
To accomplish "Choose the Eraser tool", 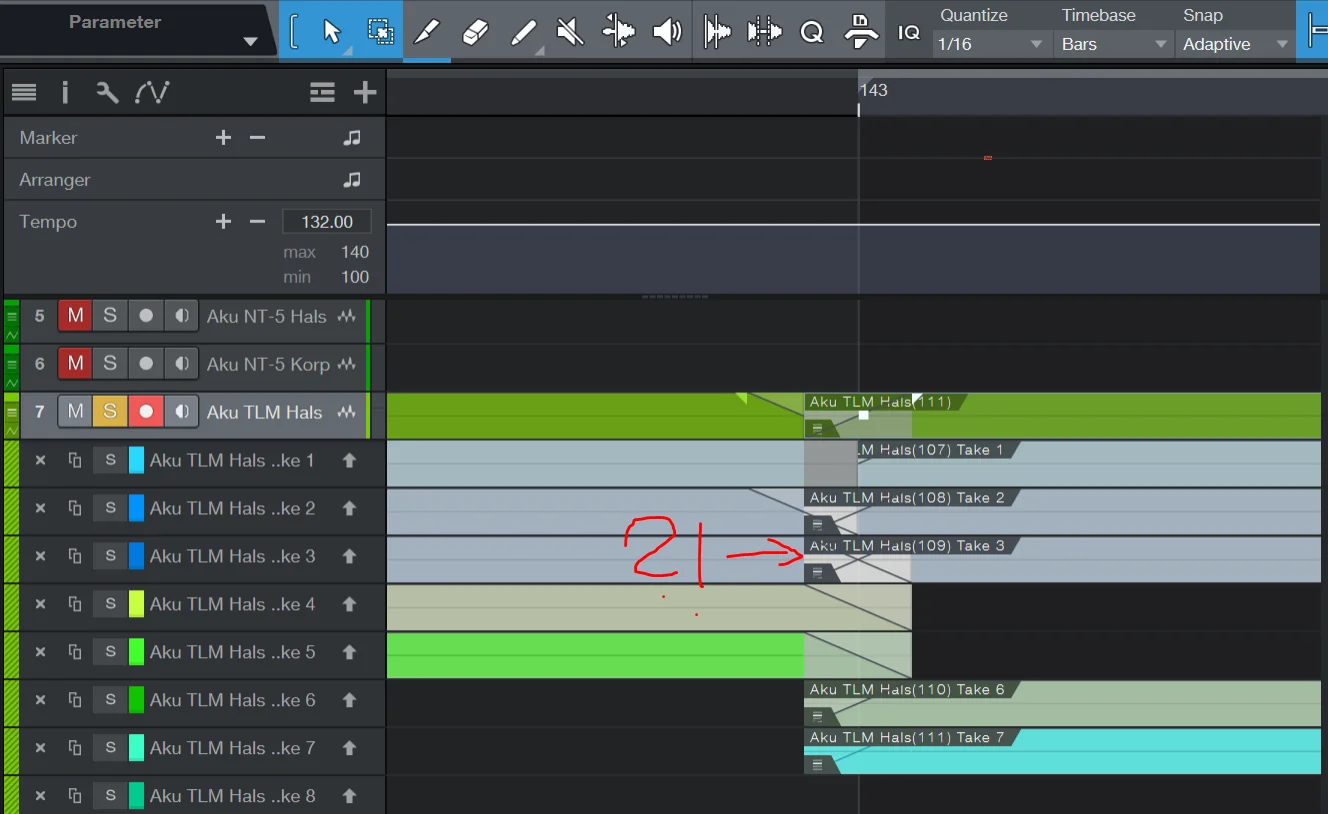I will click(475, 32).
